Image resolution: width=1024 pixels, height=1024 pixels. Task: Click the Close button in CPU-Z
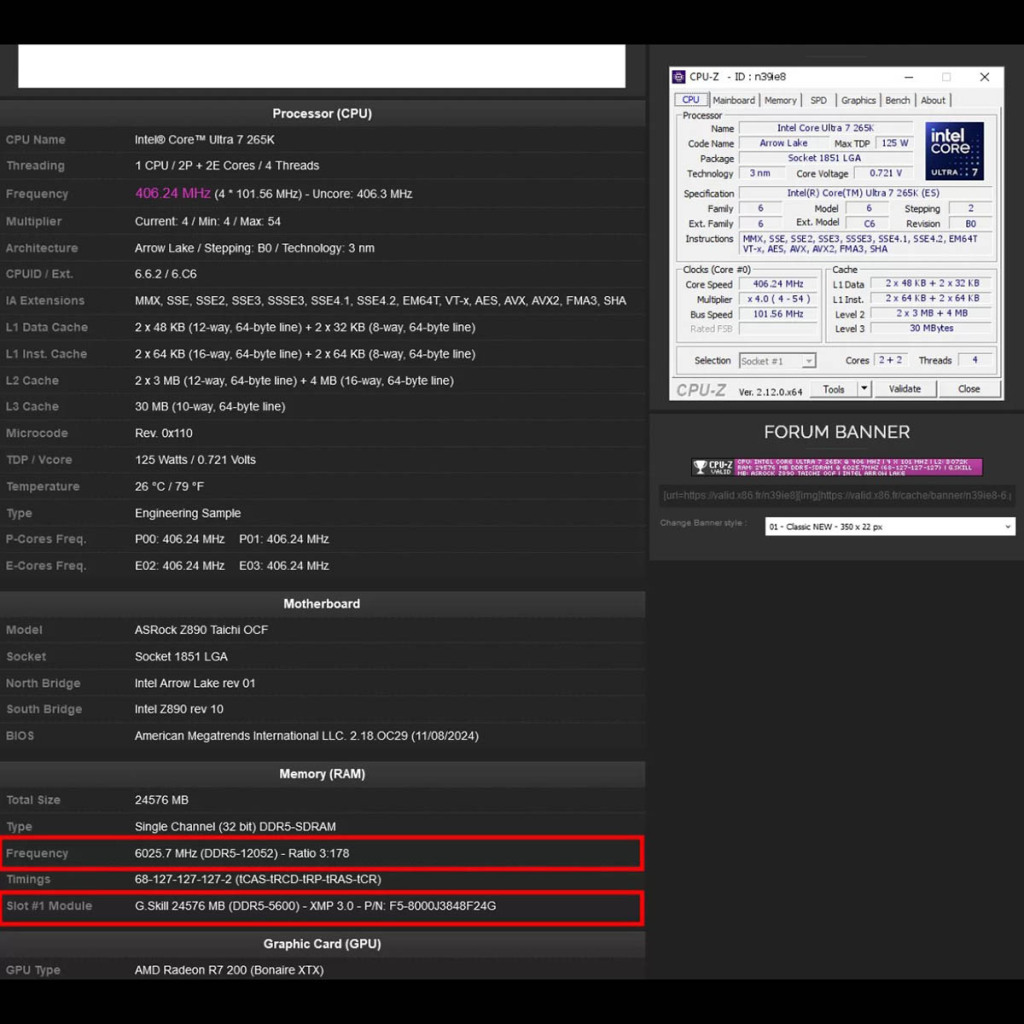pyautogui.click(x=968, y=389)
